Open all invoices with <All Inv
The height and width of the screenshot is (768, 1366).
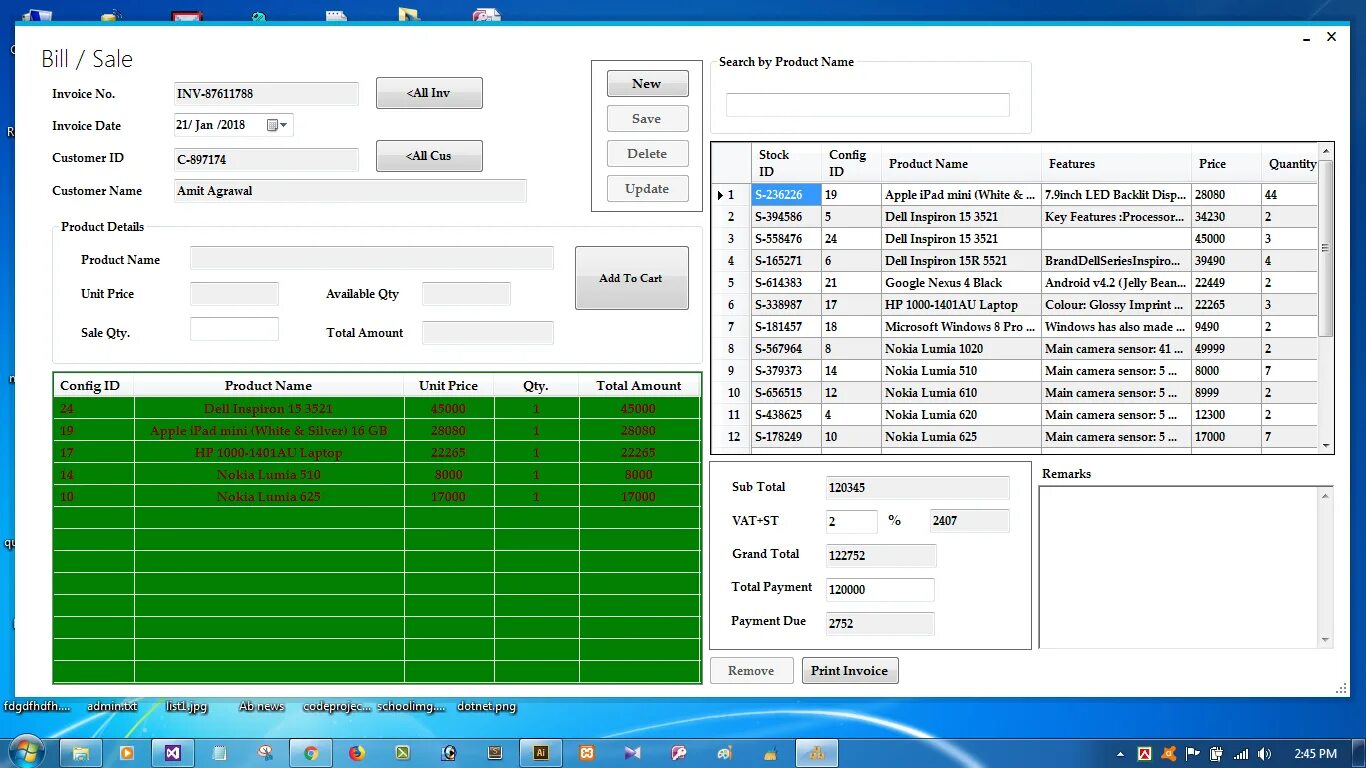pos(429,93)
